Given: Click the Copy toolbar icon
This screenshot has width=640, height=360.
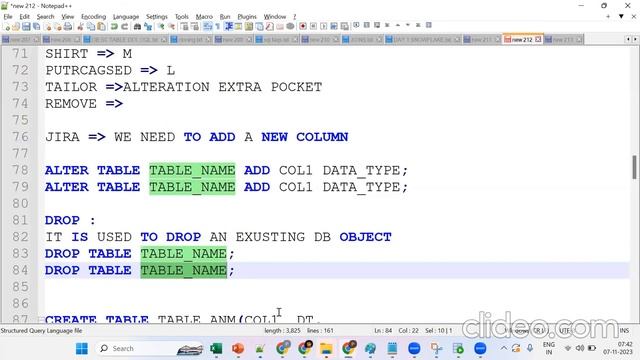Looking at the screenshot, I should tap(91, 27).
